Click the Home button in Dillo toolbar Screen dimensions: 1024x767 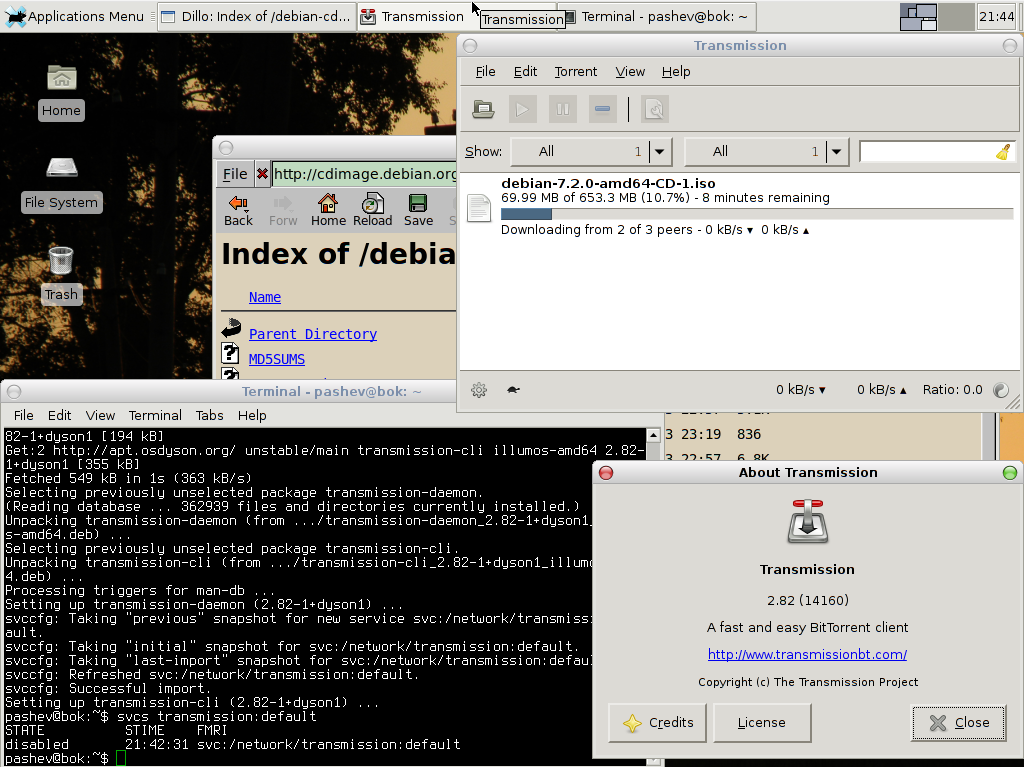click(x=328, y=210)
